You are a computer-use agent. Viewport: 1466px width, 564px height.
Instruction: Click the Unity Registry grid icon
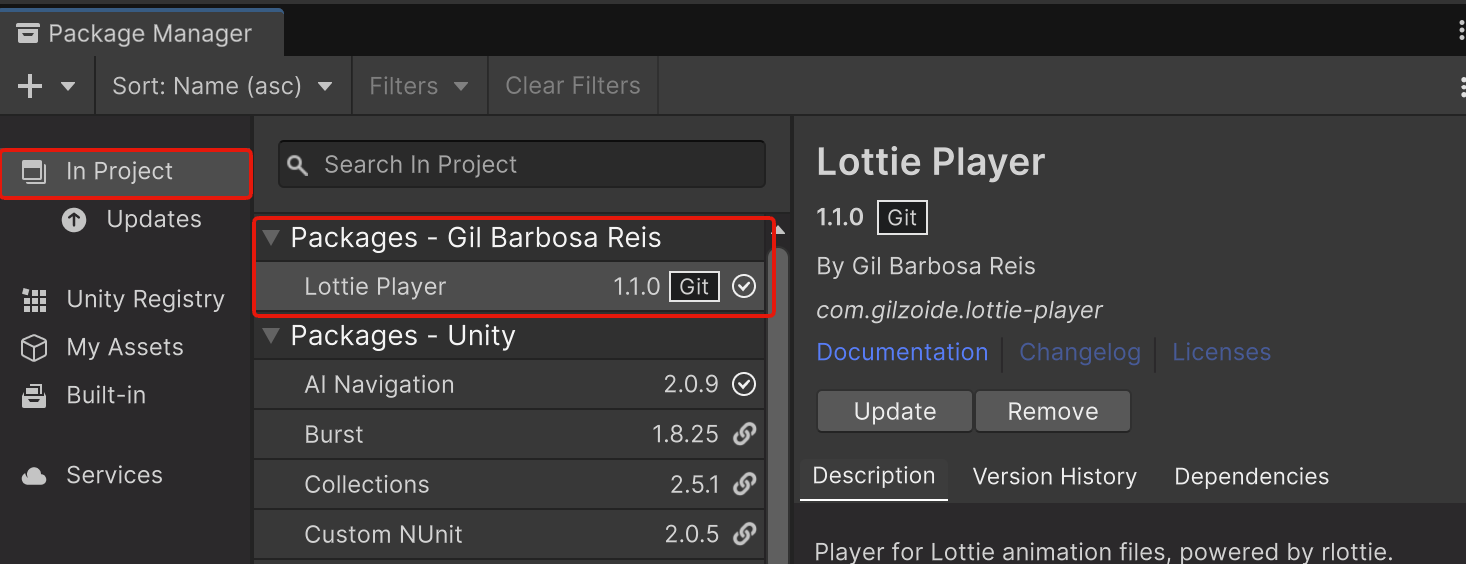tap(35, 300)
